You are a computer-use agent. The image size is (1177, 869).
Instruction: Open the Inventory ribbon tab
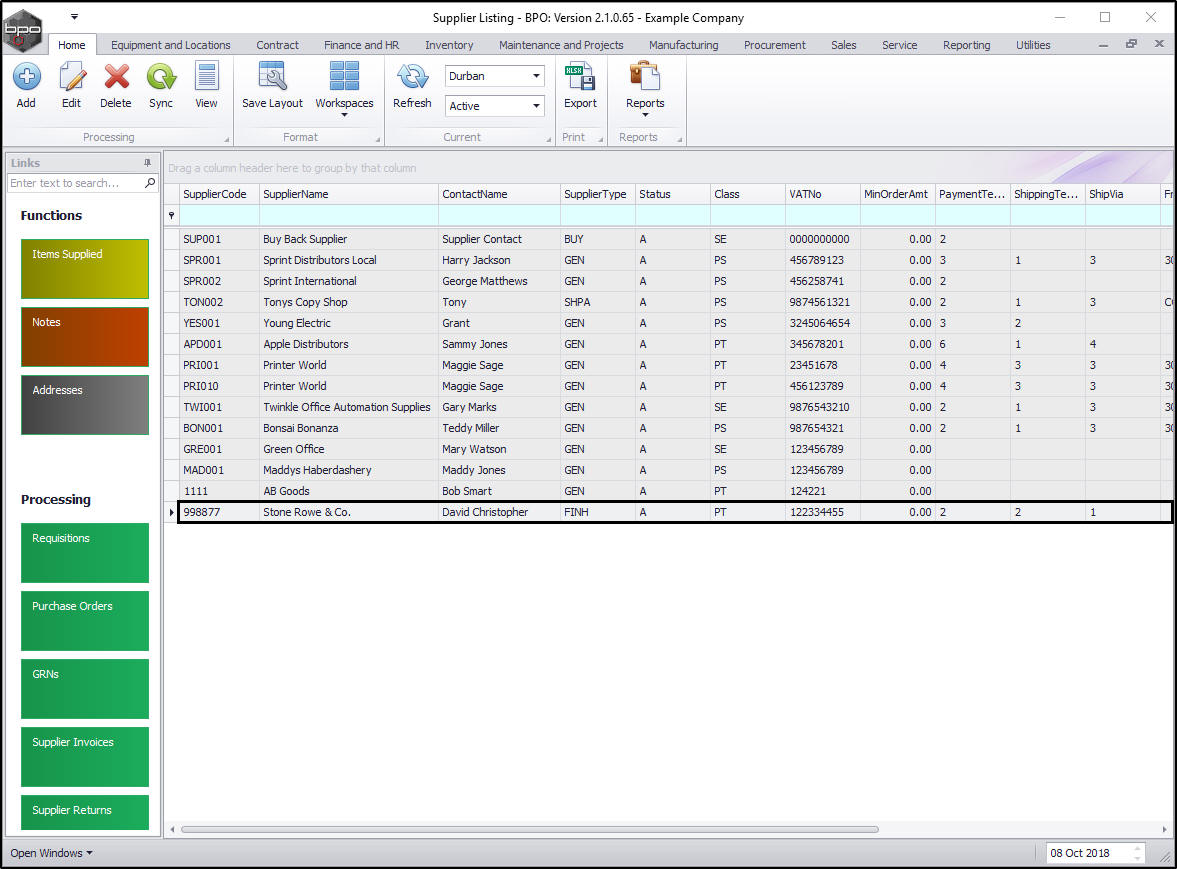[449, 45]
